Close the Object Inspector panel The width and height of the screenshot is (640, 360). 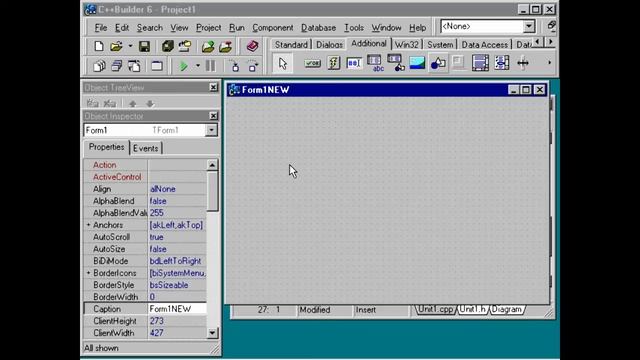coord(213,116)
